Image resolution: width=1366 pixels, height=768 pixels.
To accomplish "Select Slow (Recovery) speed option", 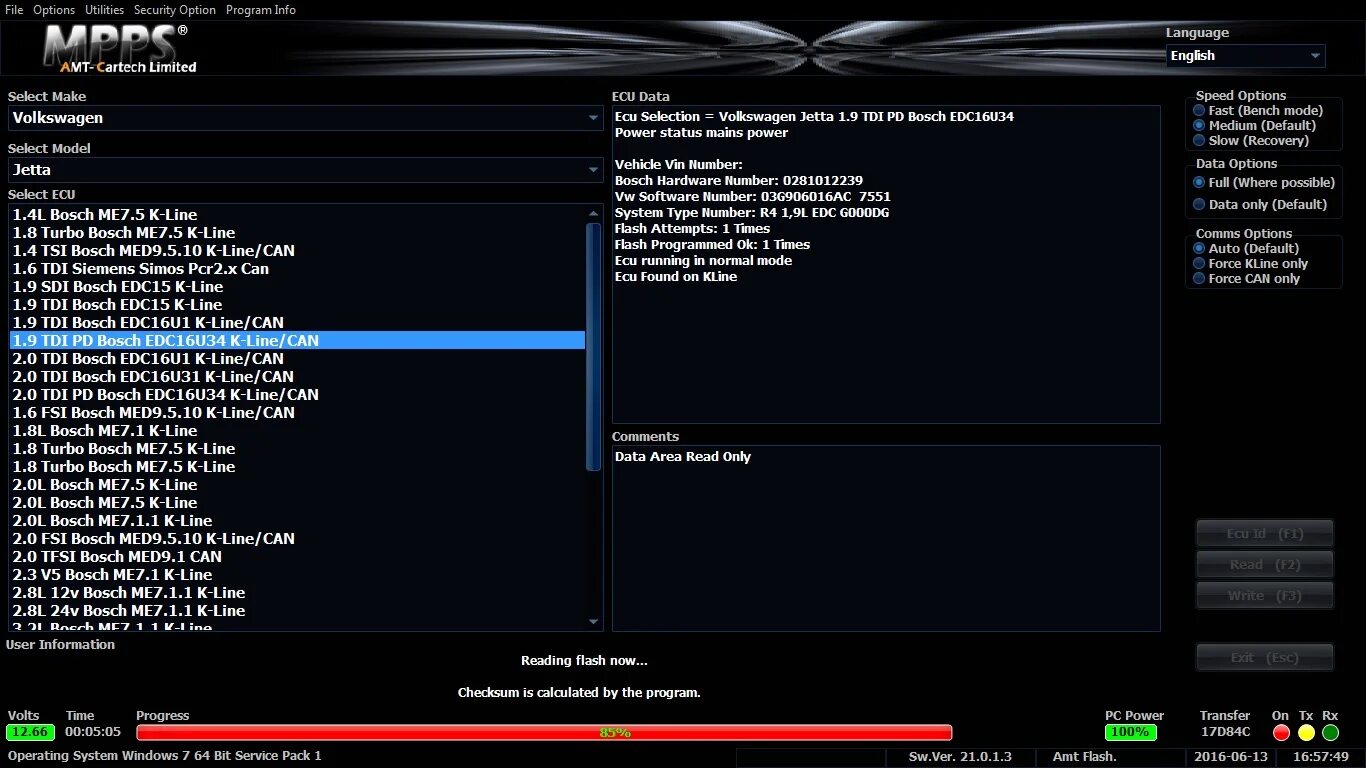I will 1250,141.
